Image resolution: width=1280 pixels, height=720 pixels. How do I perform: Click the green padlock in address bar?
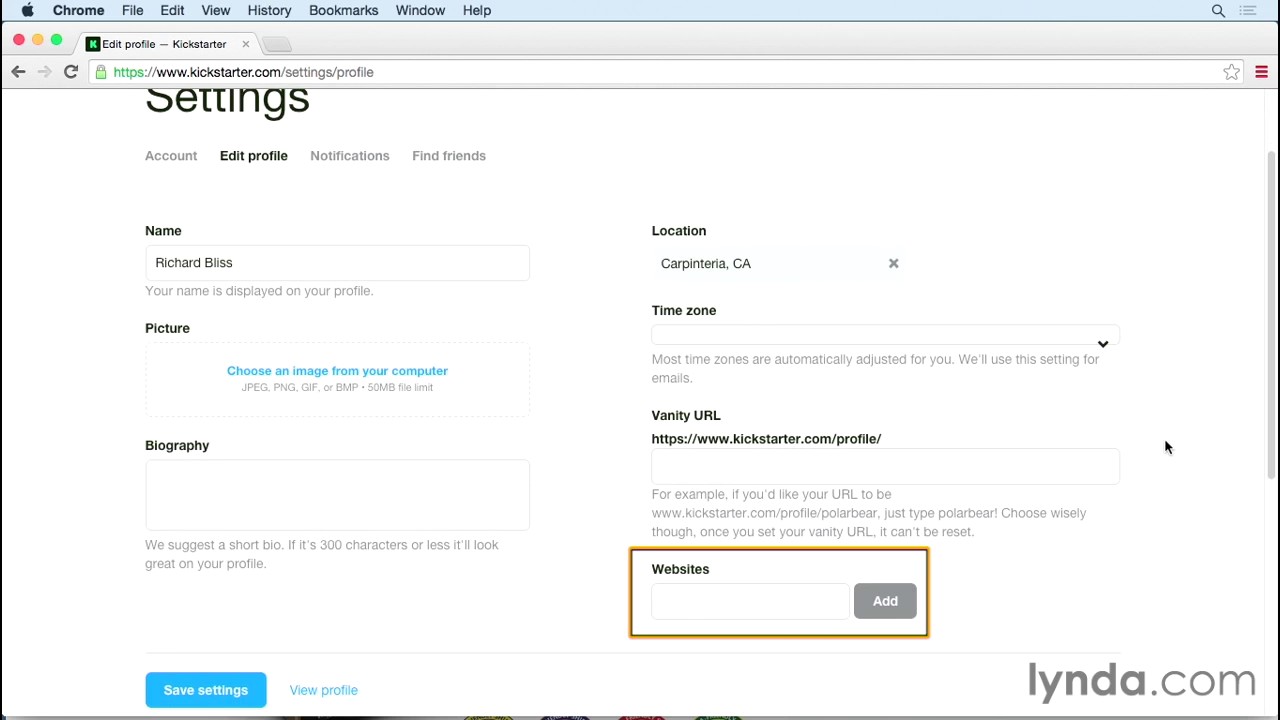click(x=101, y=72)
